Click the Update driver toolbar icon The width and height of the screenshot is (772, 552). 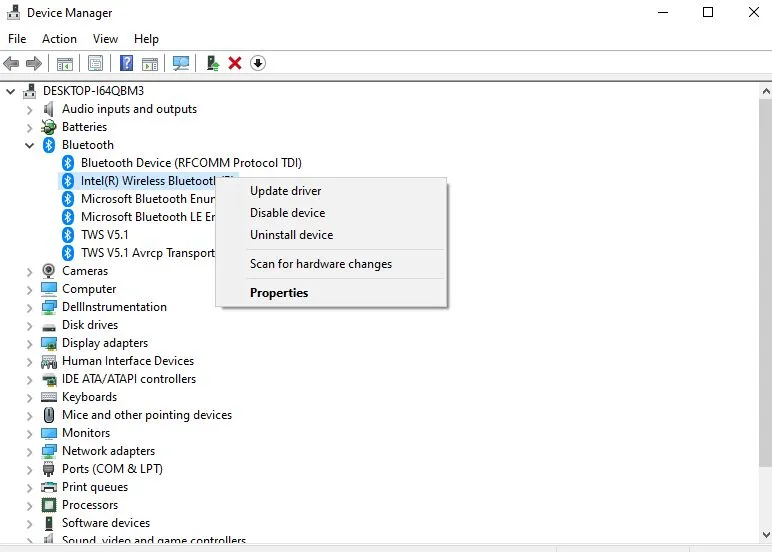pyautogui.click(x=213, y=63)
